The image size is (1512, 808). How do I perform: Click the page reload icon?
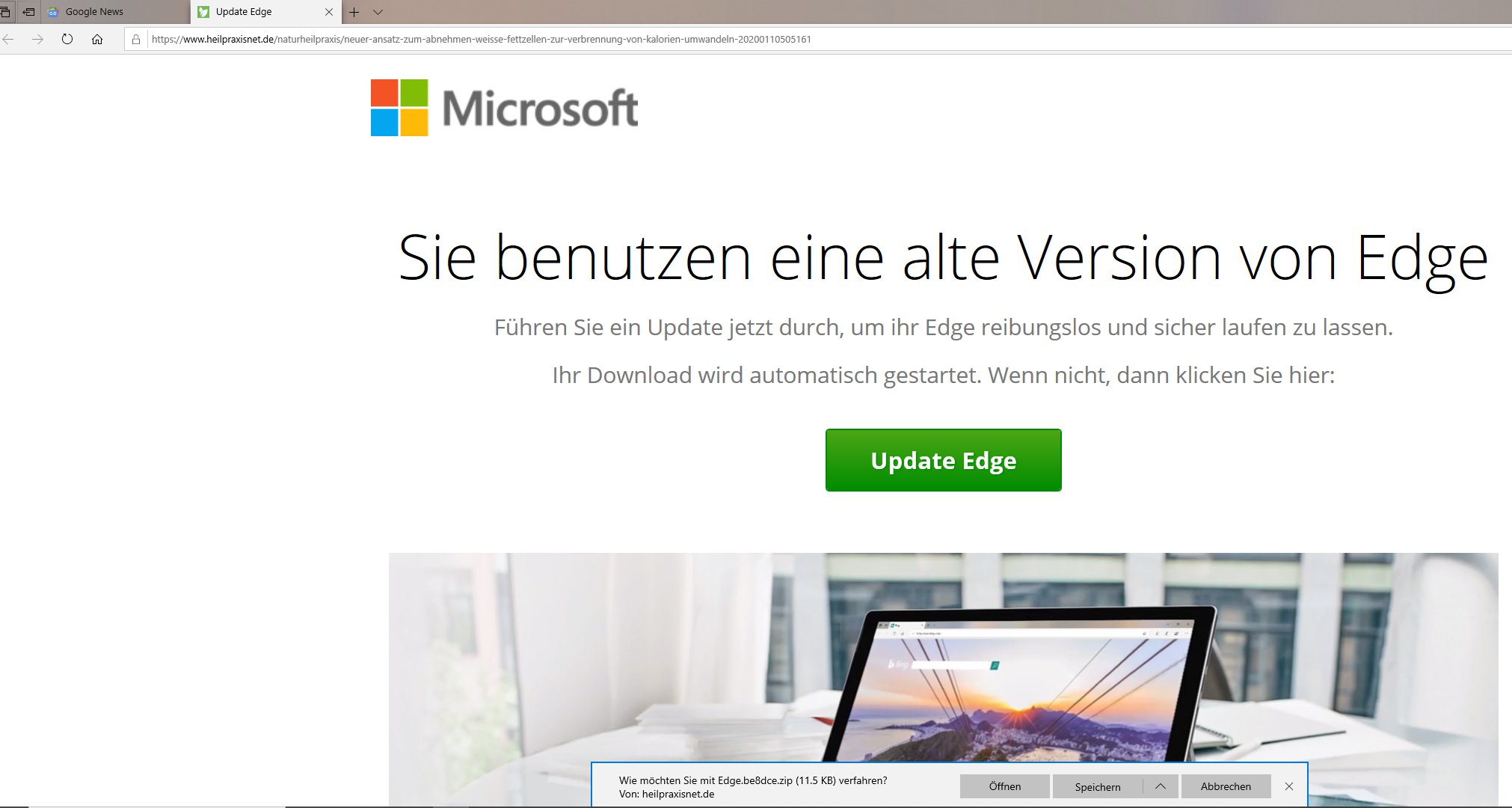[66, 39]
